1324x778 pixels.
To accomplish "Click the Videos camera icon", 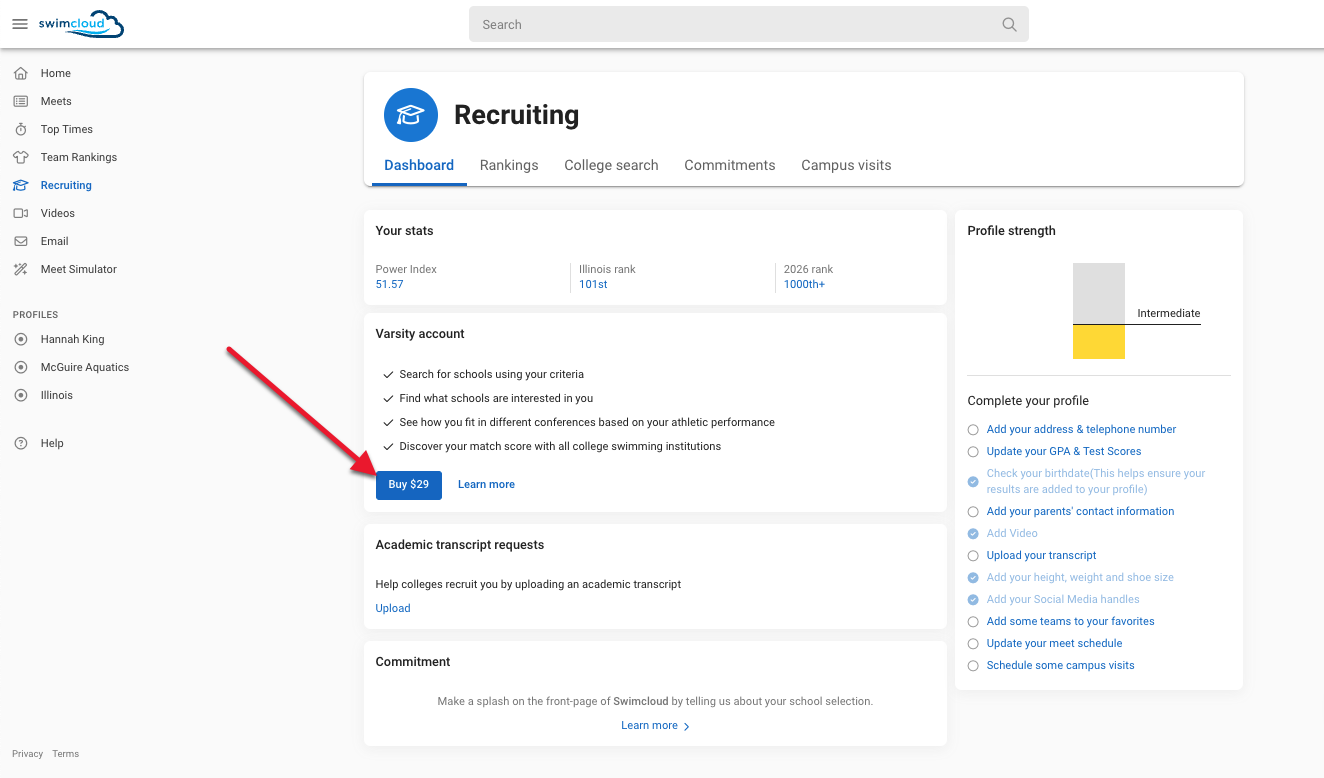I will coord(21,213).
